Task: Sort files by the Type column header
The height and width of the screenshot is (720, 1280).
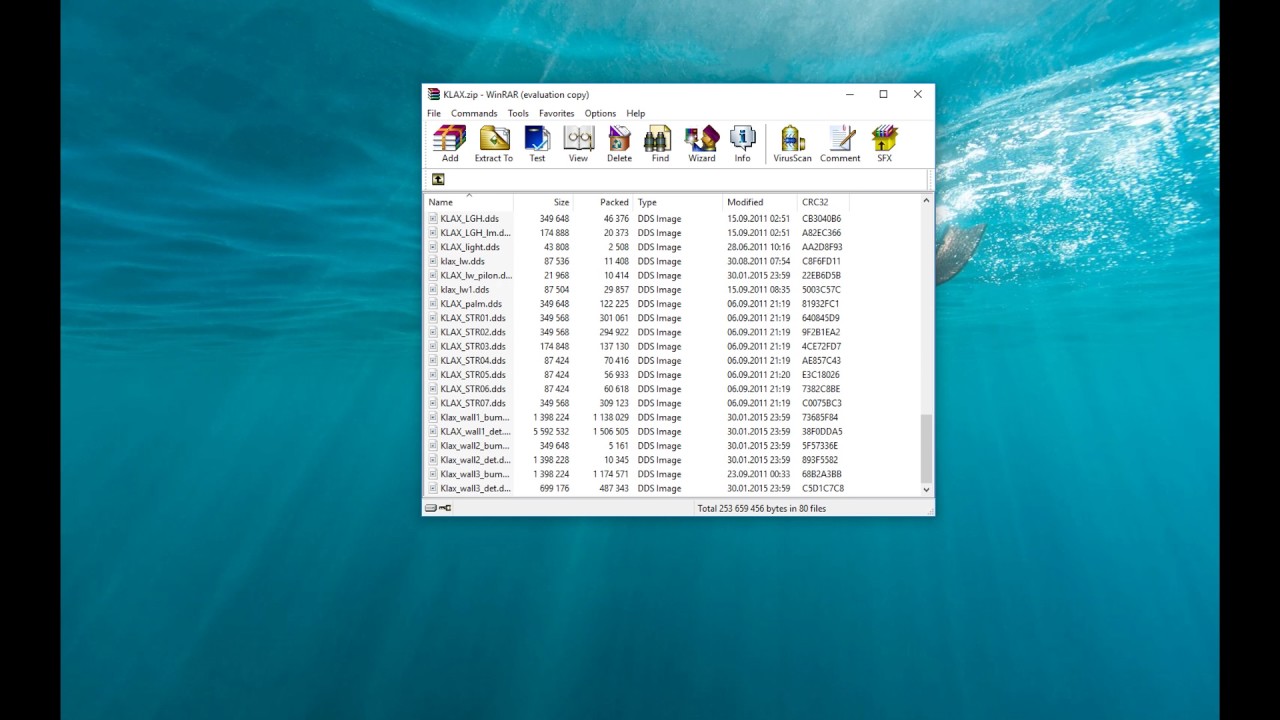Action: tap(678, 202)
